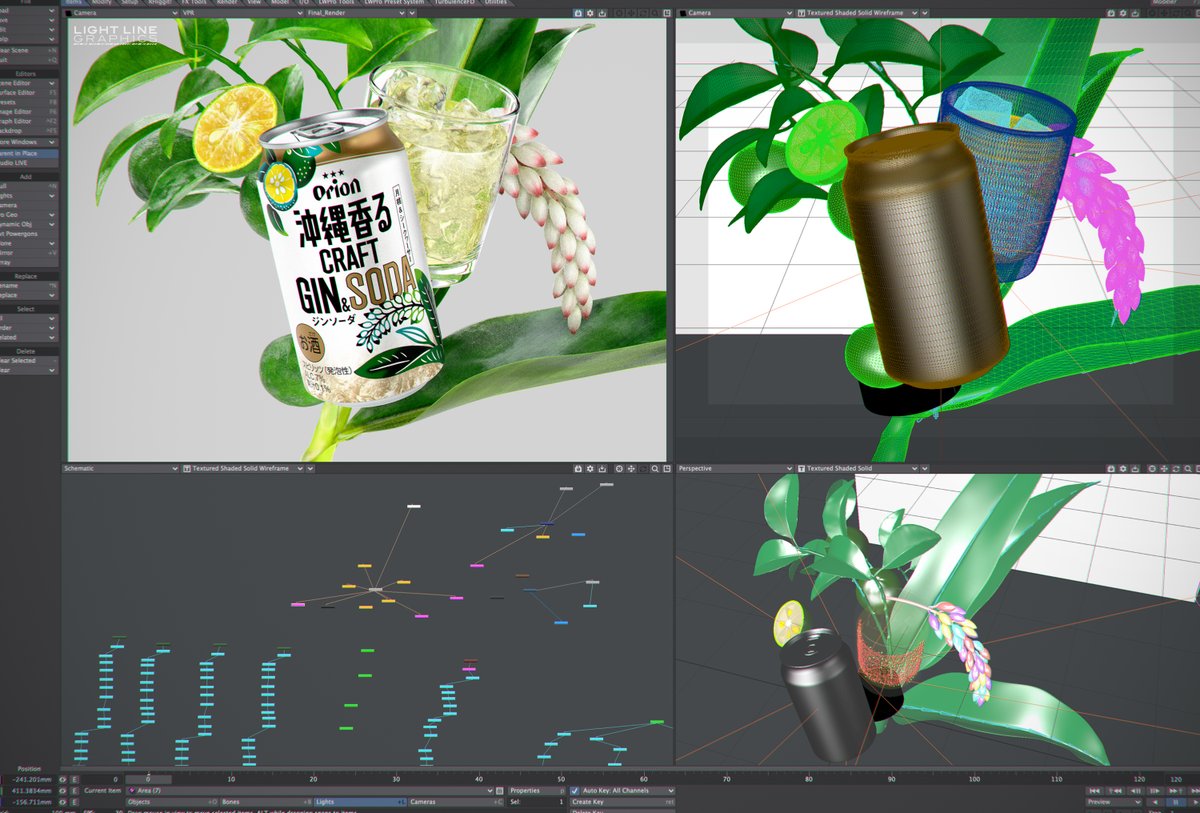
Task: Select rotate icon in Perspective viewport header
Action: click(x=1175, y=468)
